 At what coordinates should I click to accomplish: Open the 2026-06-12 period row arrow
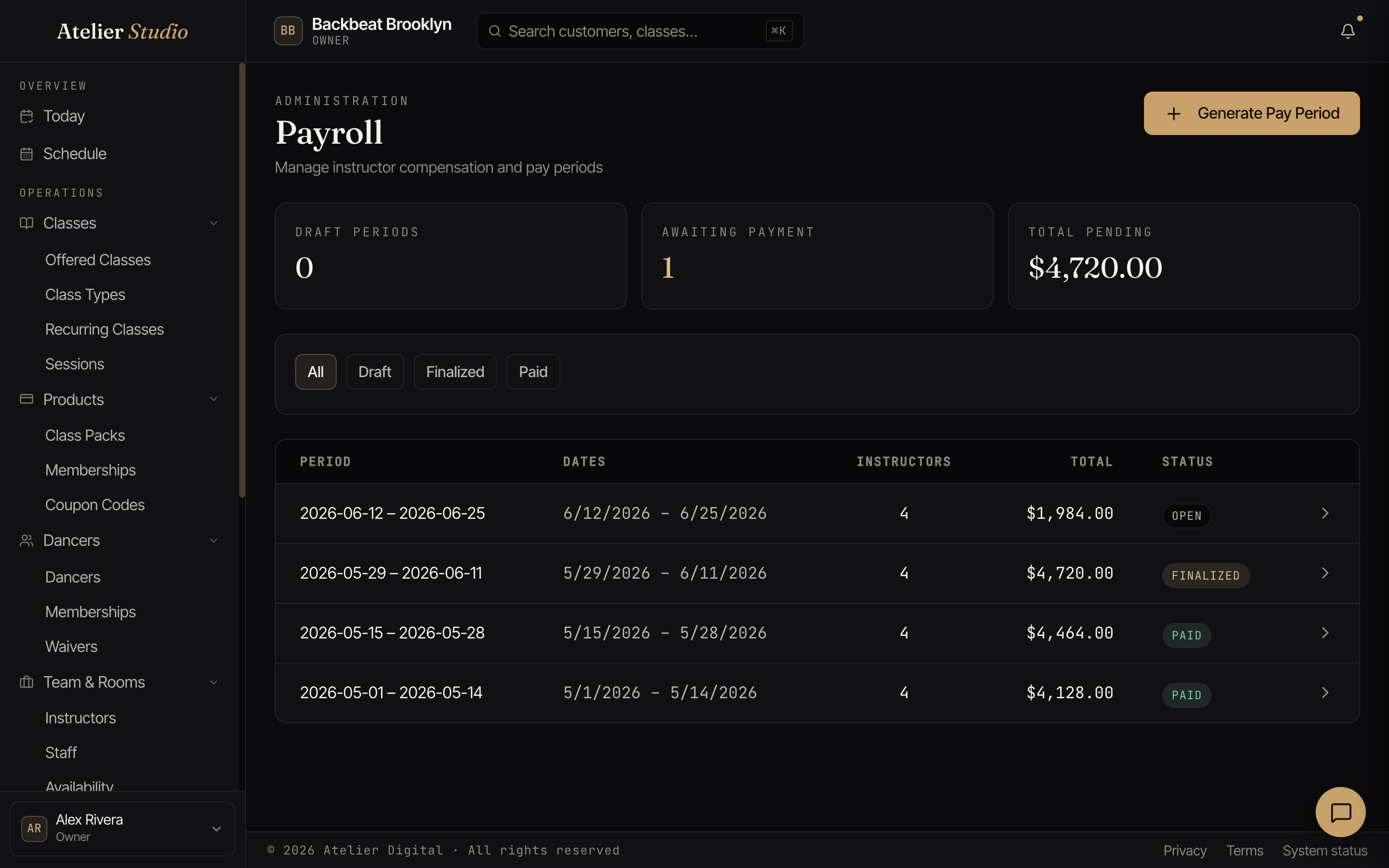(1325, 513)
